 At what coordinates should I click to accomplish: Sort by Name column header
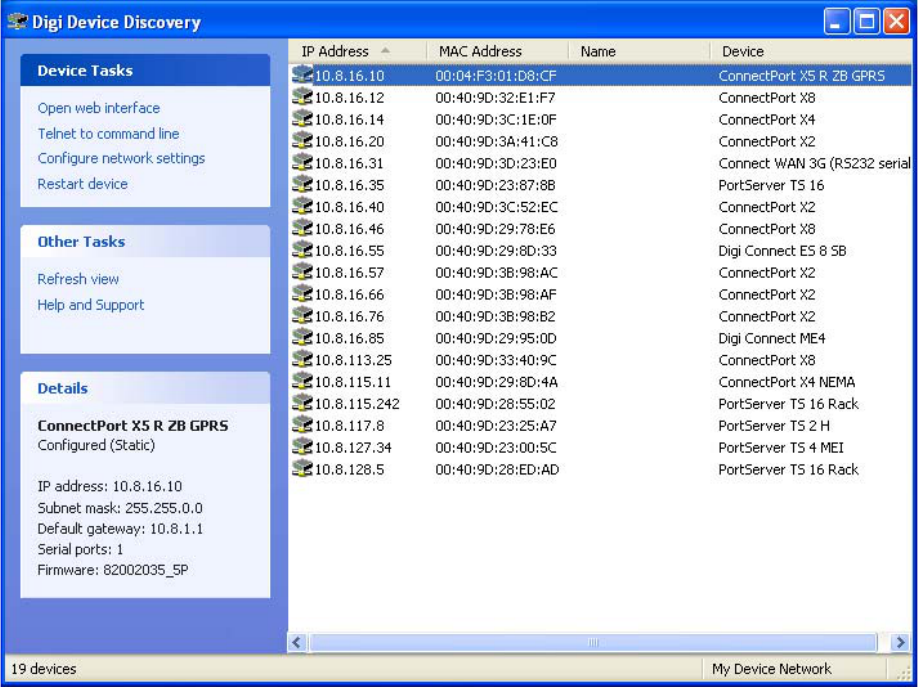[x=639, y=52]
